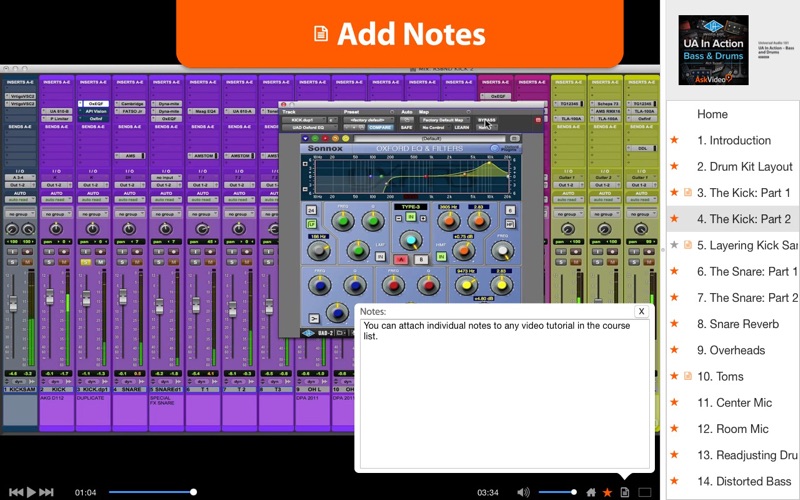The height and width of the screenshot is (500, 800).
Task: Open the UAD Oxford EQ insert dropdown
Action: tap(309, 127)
